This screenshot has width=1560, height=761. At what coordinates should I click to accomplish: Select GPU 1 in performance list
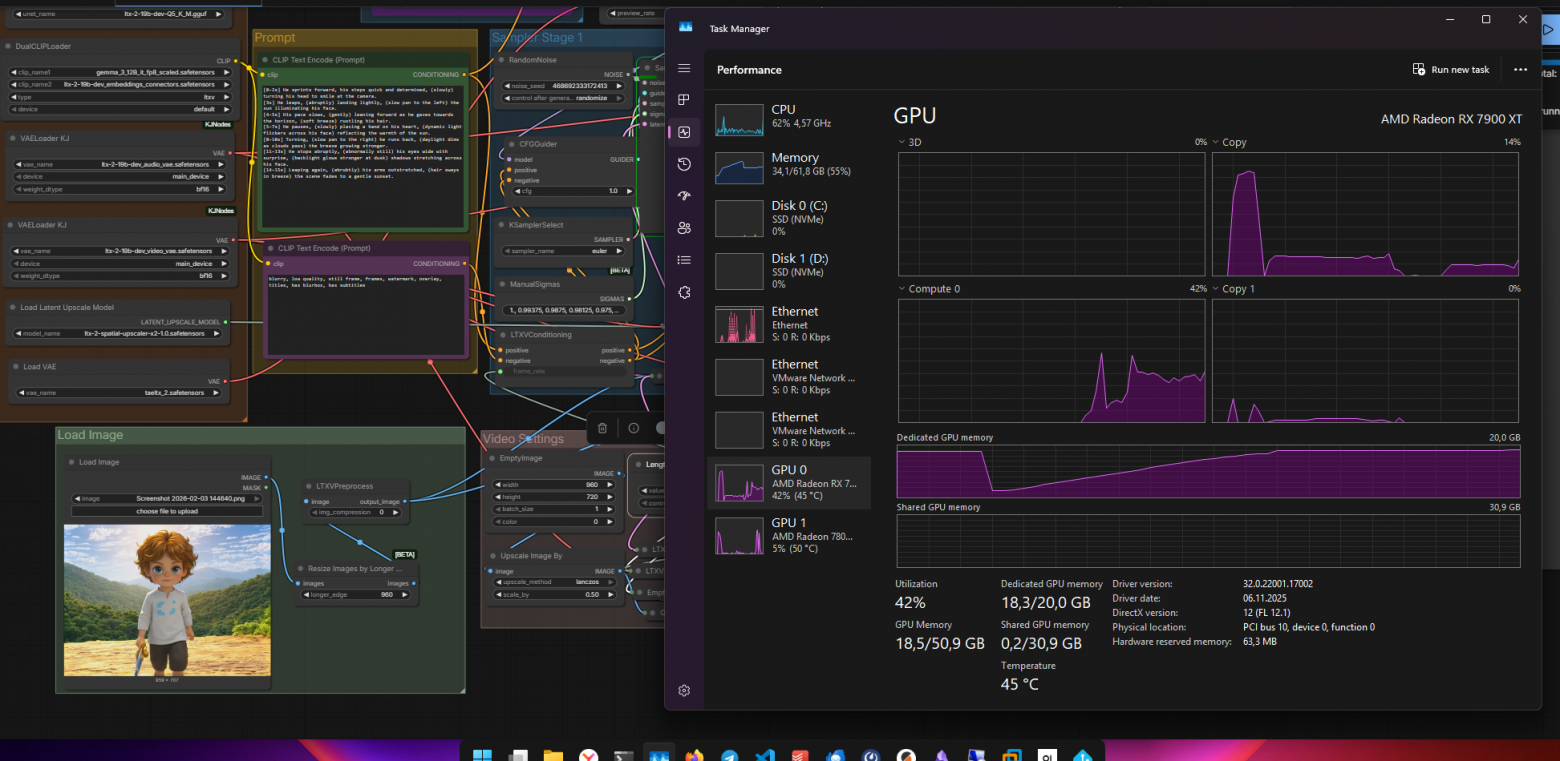[789, 534]
